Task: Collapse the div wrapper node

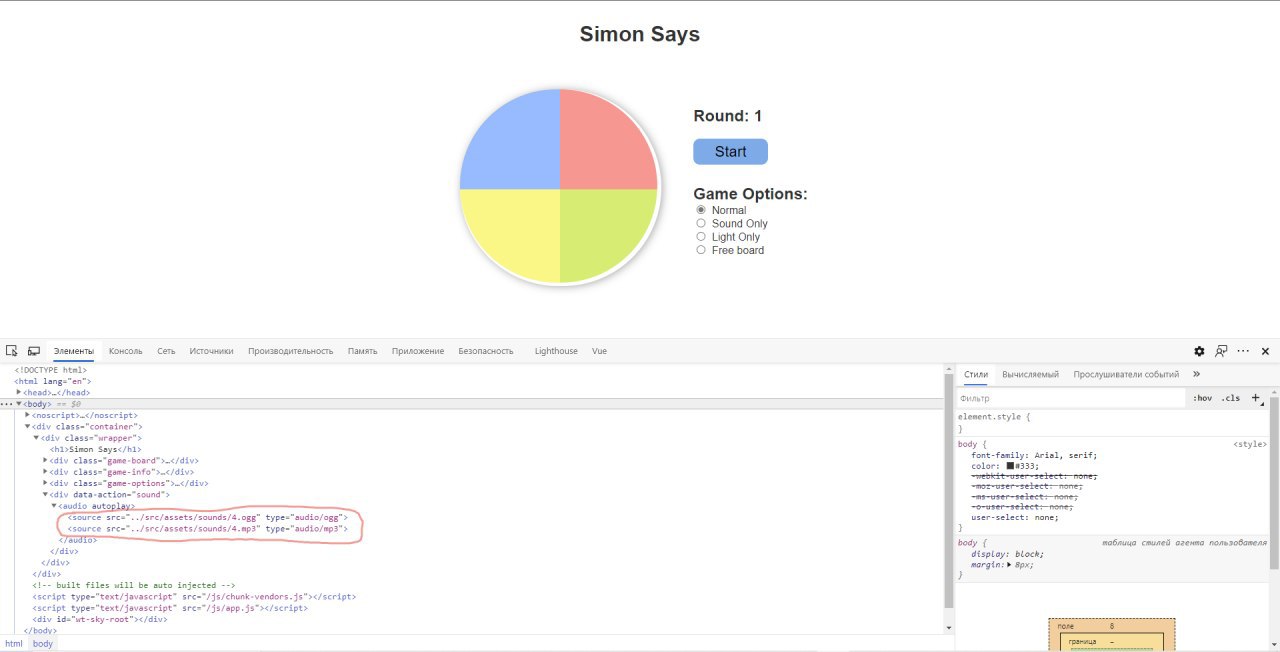Action: (x=37, y=438)
